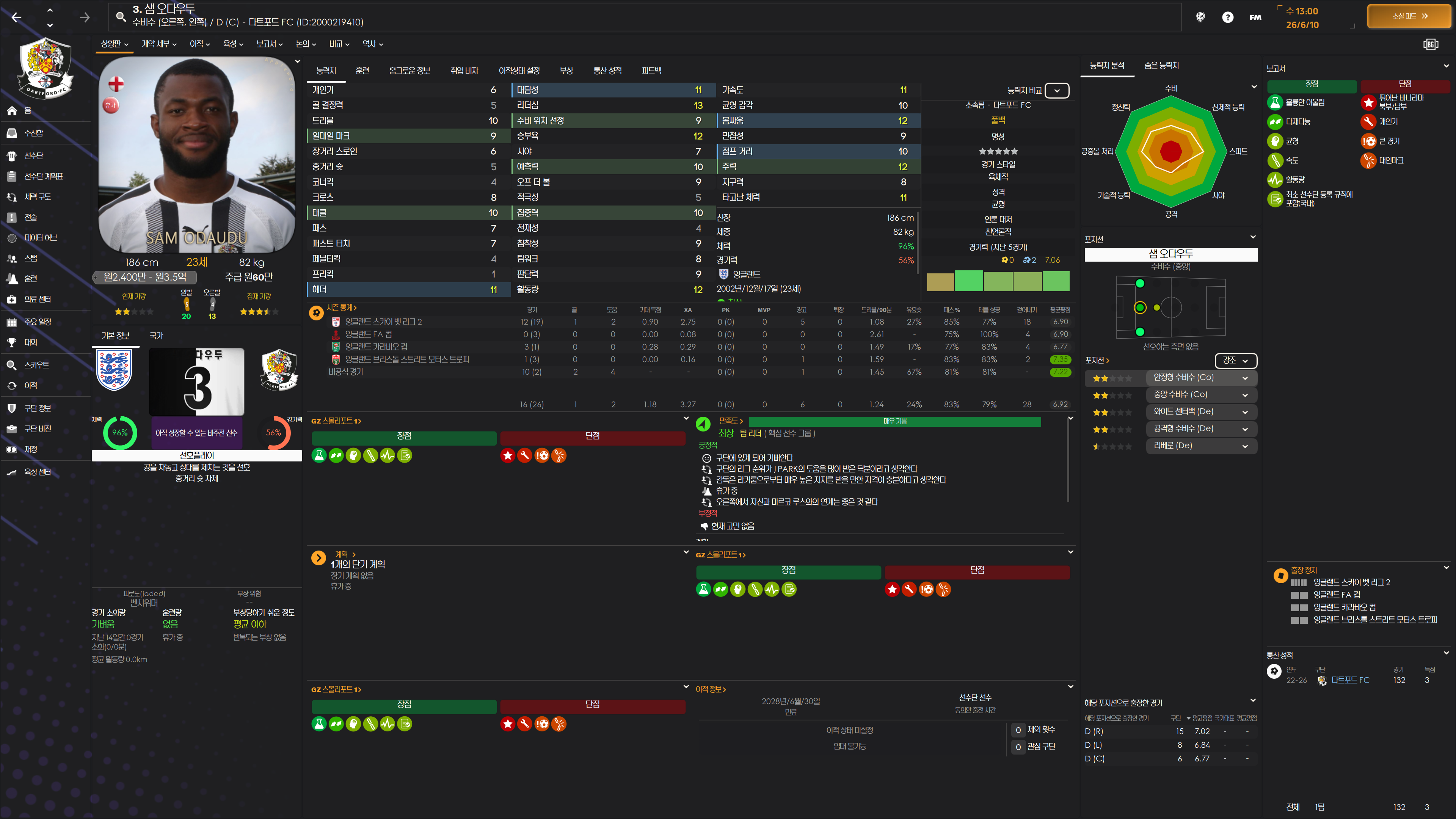Toggle to the 국가 info tab
Viewport: 1456px width, 819px height.
(x=156, y=336)
